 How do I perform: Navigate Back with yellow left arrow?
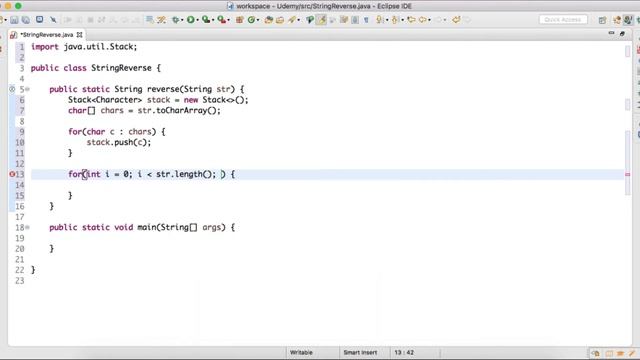[422, 20]
